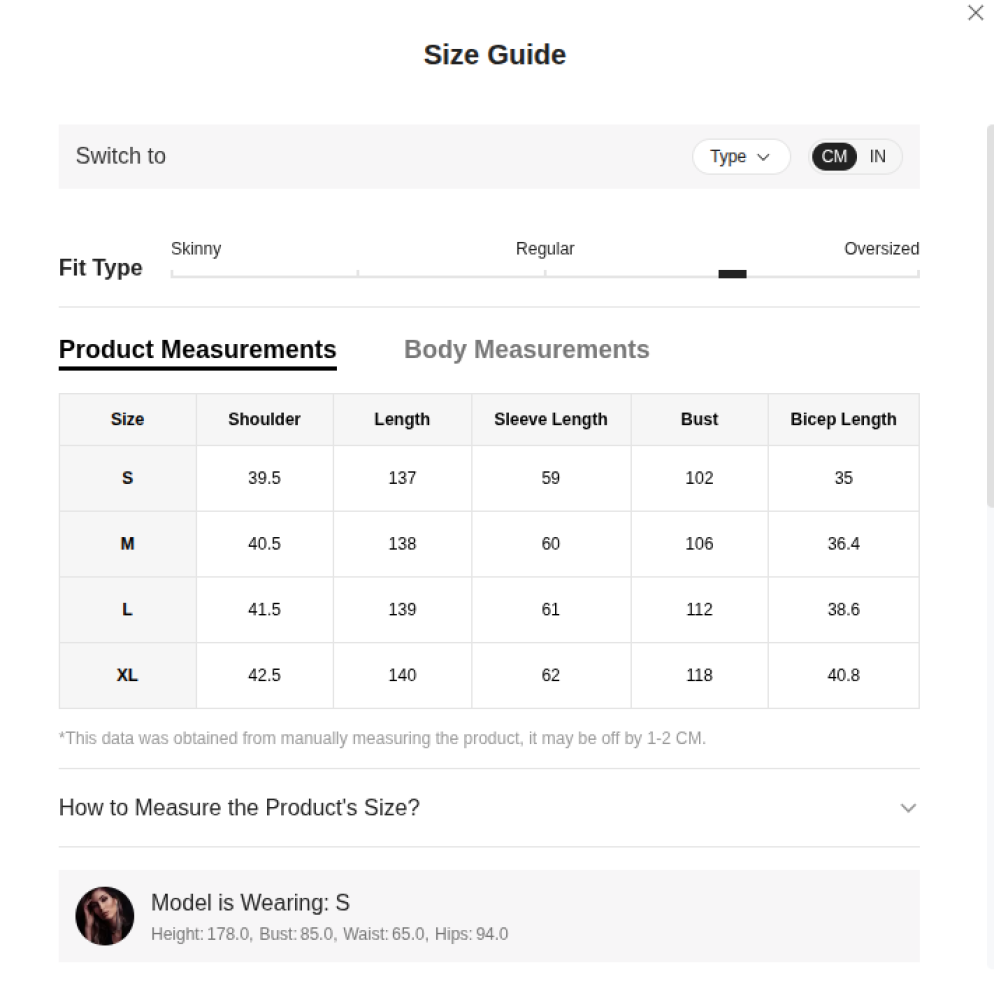Click the black Fit Type slider marker
This screenshot has width=994, height=1000.
(x=732, y=274)
